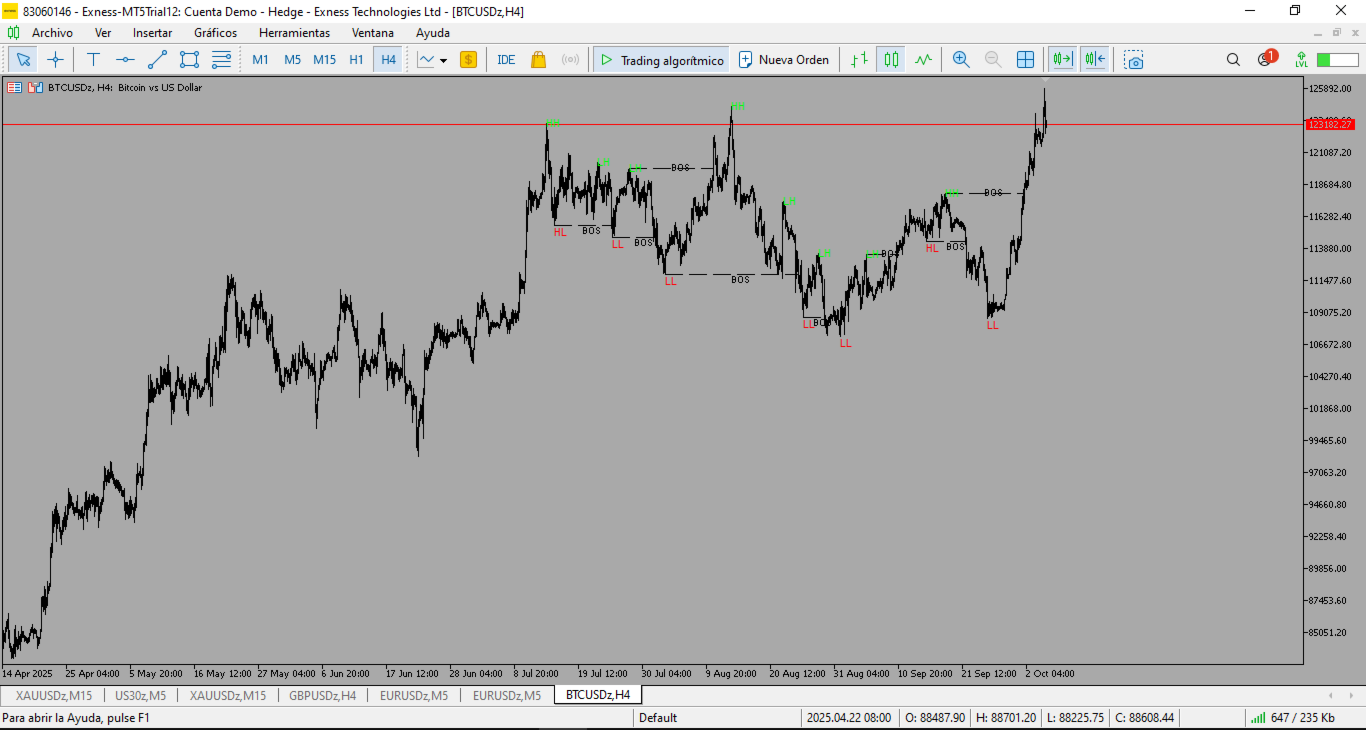
Task: Switch the chart to the M15 timeframe
Action: point(324,60)
